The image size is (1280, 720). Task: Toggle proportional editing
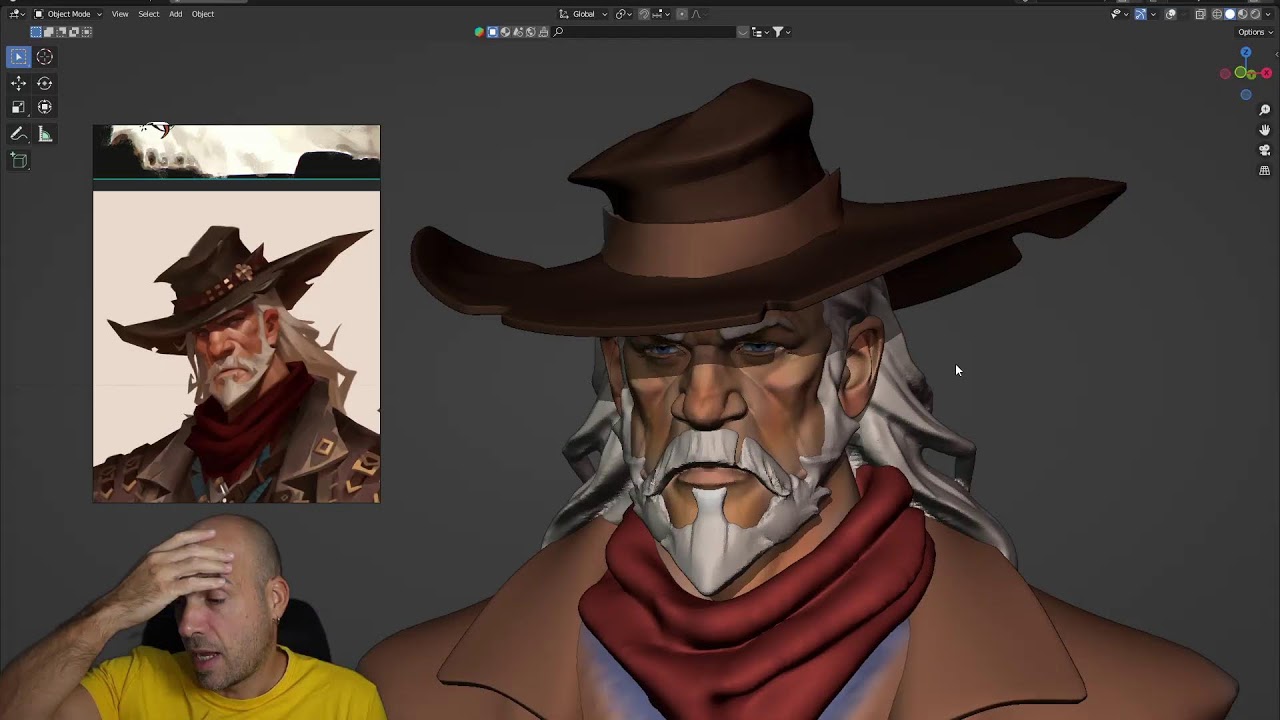(x=682, y=14)
